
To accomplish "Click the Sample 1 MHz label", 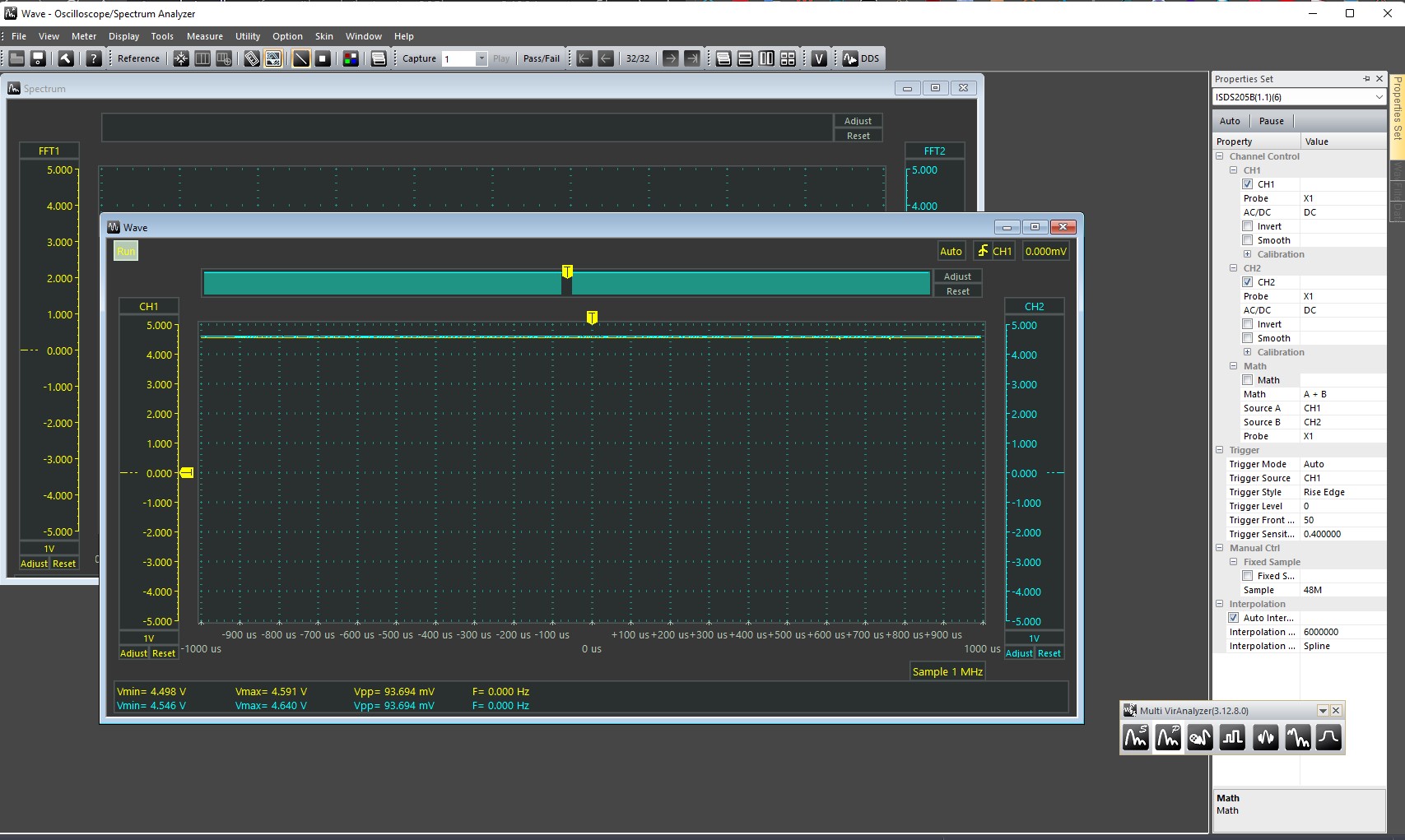I will 947,671.
